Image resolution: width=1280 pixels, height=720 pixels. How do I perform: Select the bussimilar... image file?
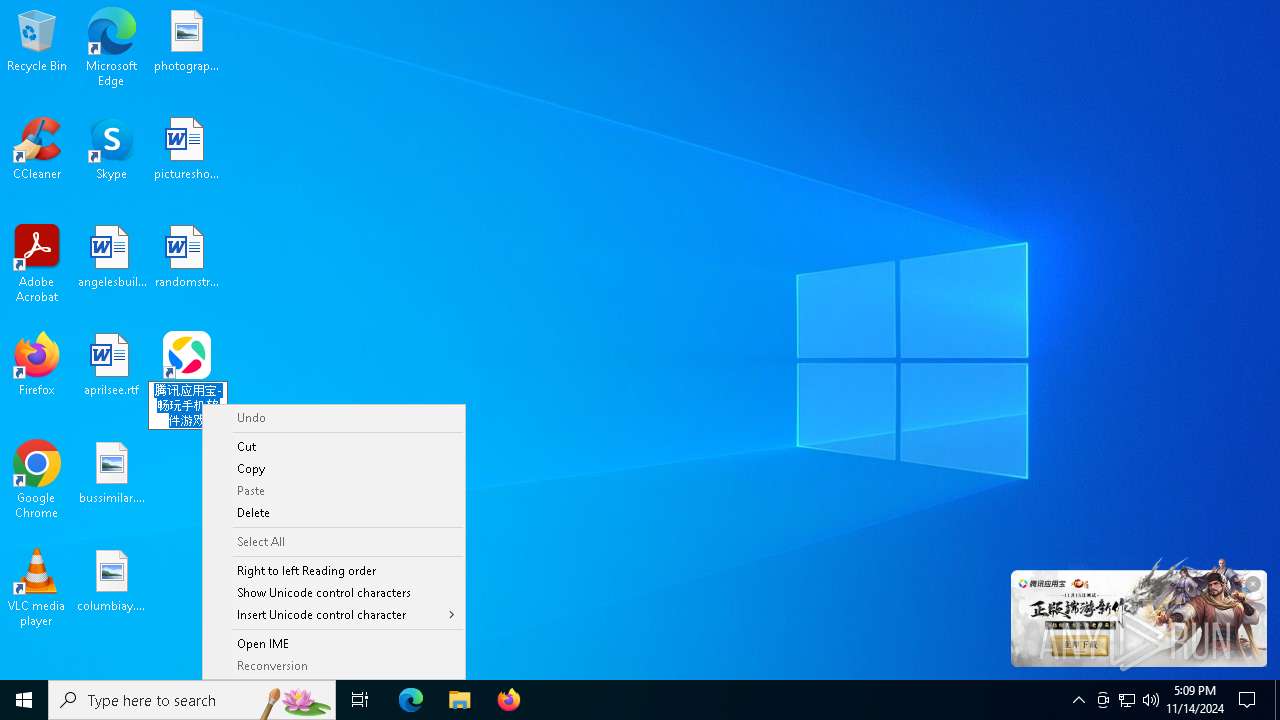coord(111,473)
